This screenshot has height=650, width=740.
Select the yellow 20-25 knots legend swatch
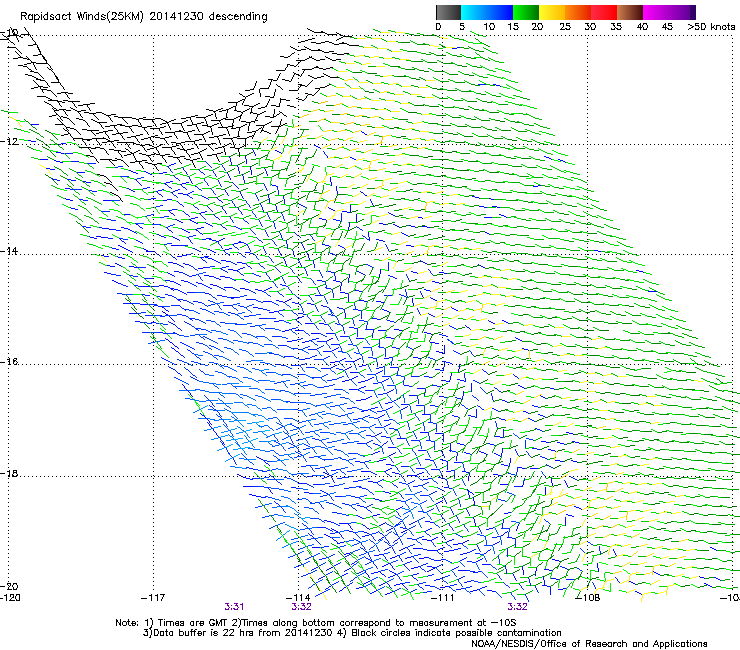(x=552, y=12)
